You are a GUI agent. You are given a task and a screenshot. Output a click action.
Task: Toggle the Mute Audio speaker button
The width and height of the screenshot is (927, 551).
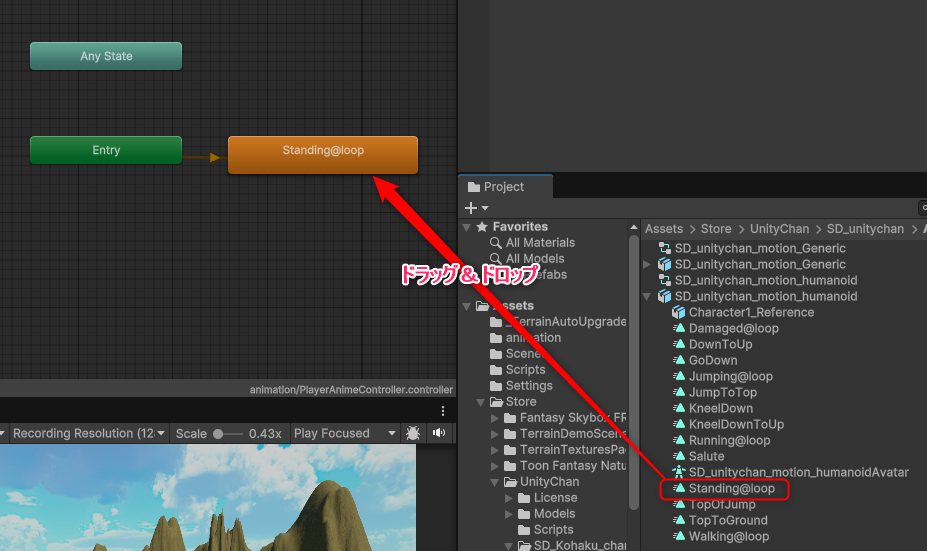pos(438,433)
